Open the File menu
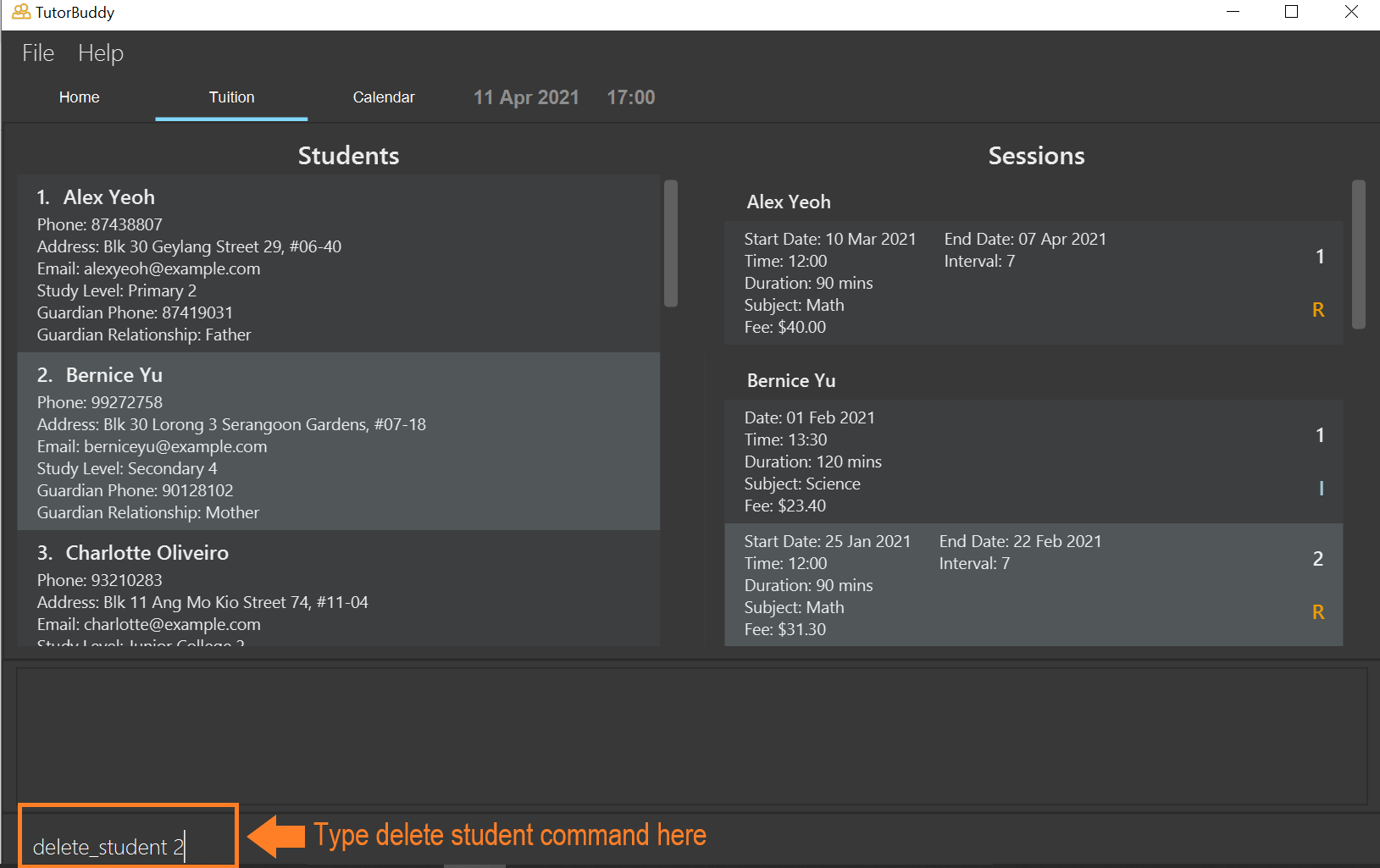The image size is (1380, 868). pyautogui.click(x=38, y=53)
